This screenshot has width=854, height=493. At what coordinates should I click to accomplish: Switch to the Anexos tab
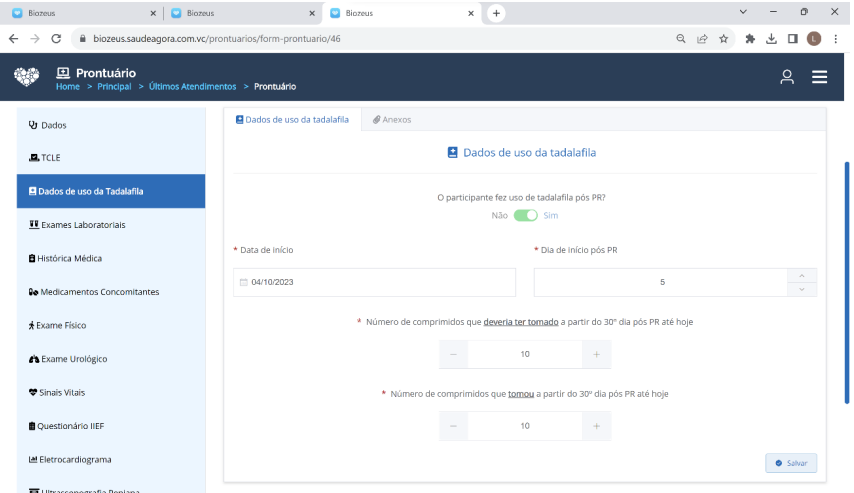pyautogui.click(x=392, y=119)
